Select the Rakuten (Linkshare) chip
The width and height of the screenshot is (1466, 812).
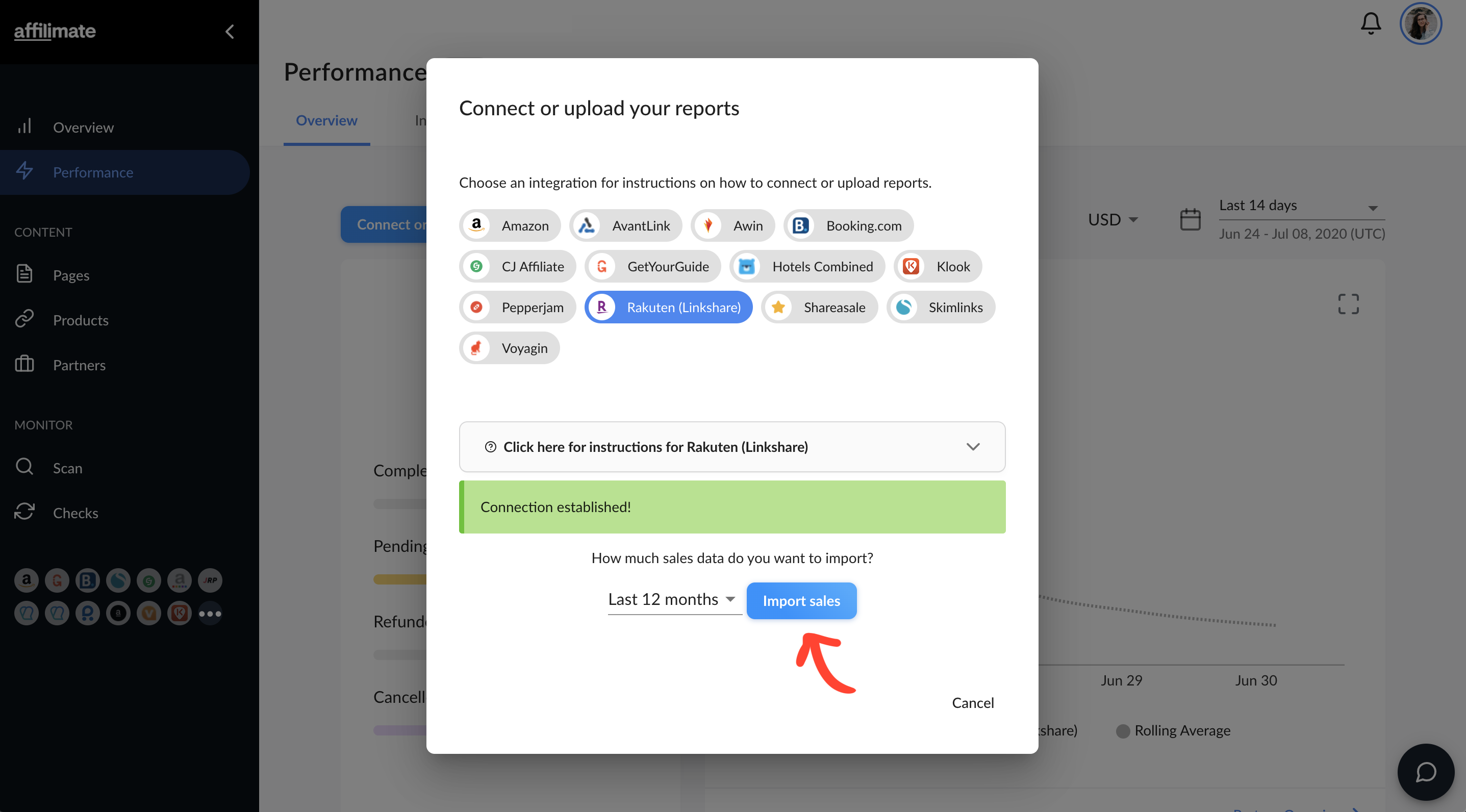point(669,307)
